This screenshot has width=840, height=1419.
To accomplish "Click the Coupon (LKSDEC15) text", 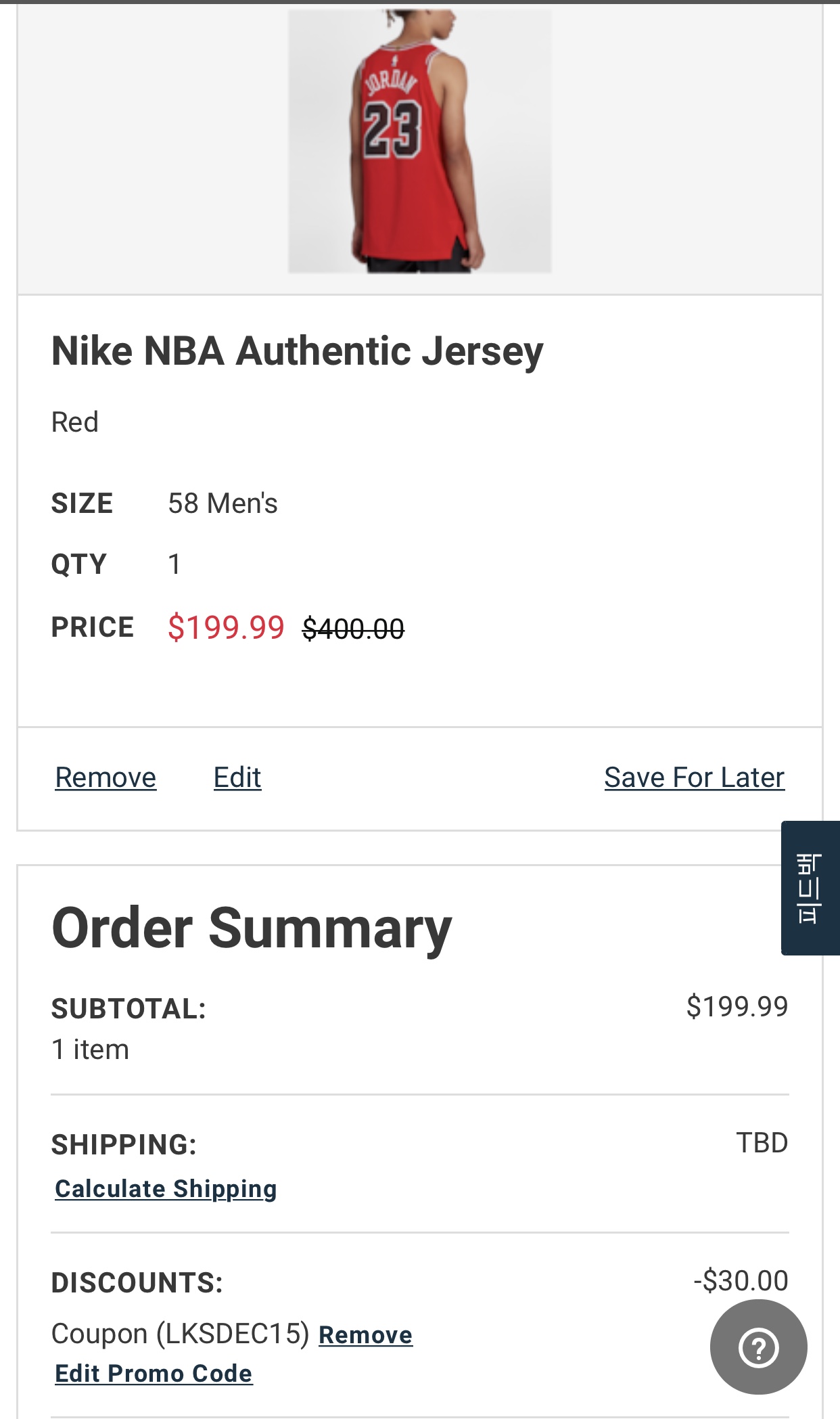I will [x=180, y=1334].
